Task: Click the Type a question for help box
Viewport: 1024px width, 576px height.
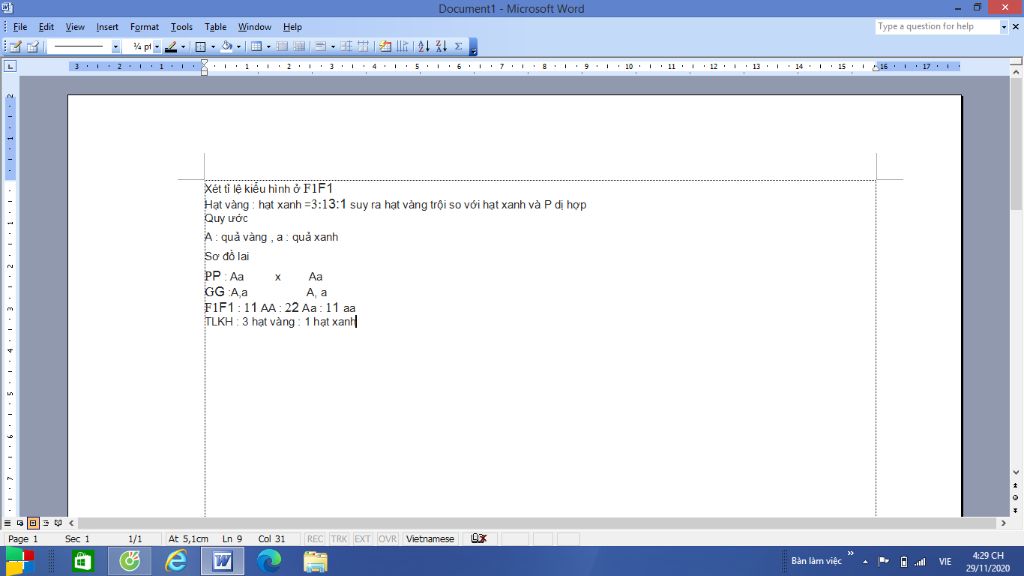Action: coord(937,27)
